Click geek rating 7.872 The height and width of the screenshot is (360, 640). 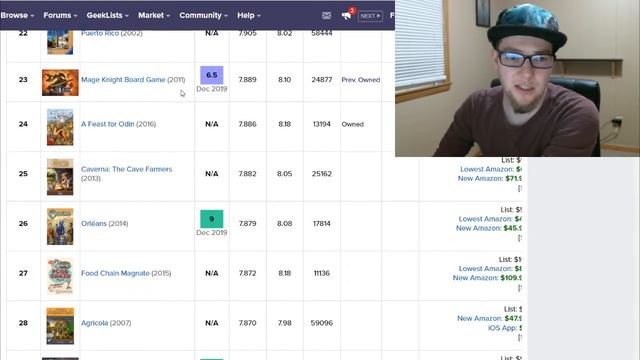[247, 273]
